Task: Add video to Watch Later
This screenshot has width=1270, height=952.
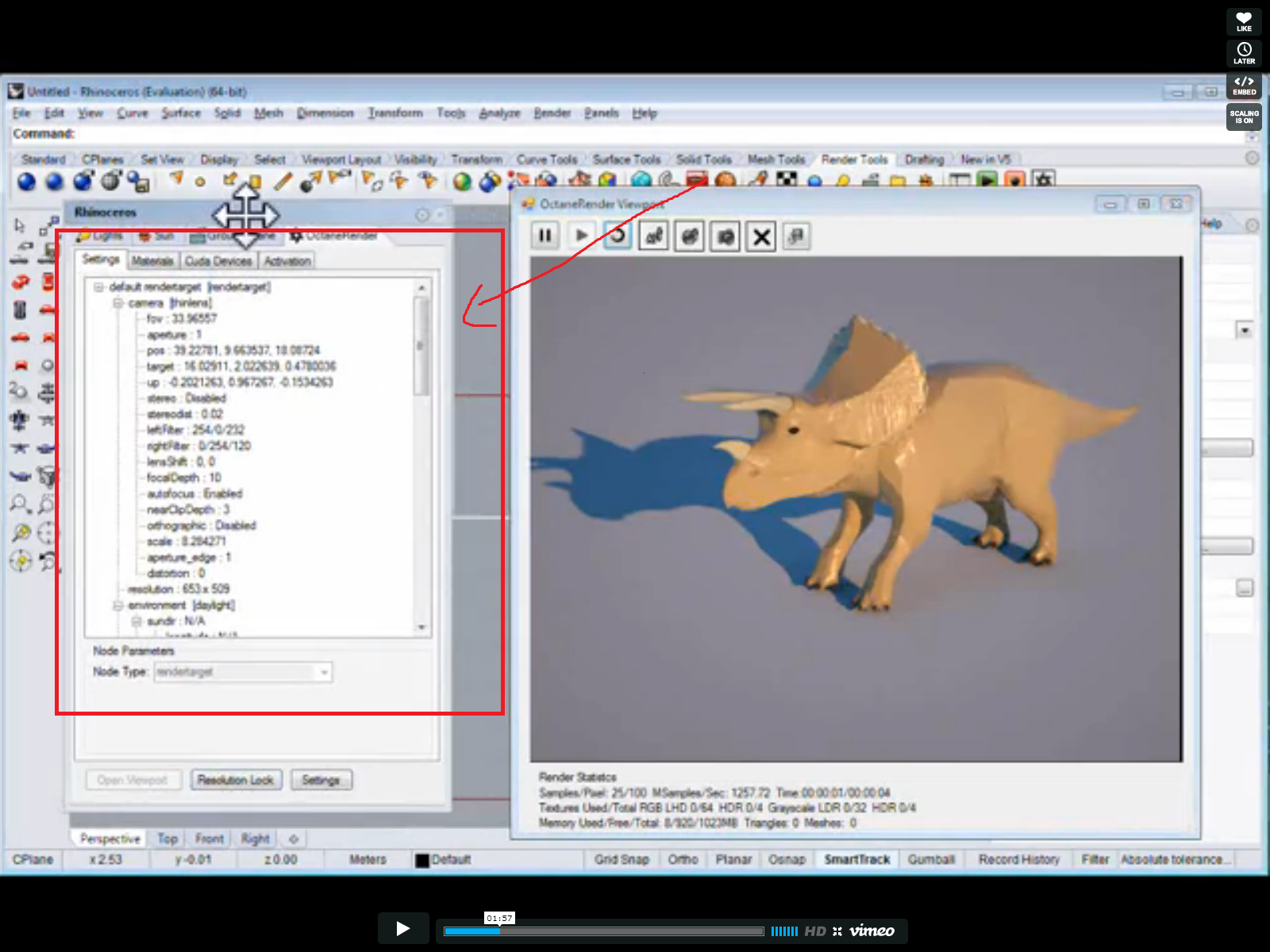Action: point(1244,53)
